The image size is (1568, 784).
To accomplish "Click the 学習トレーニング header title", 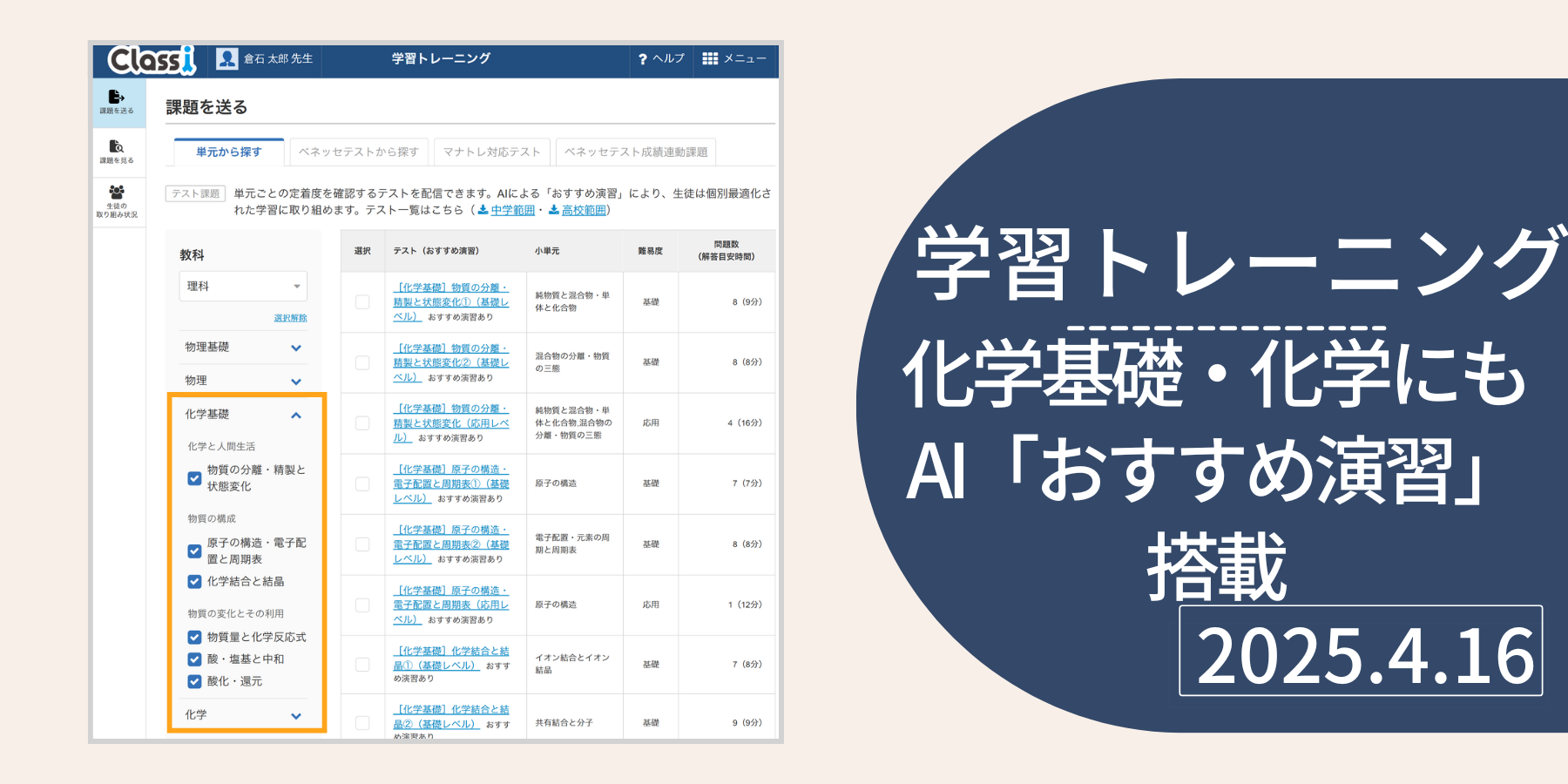I will tap(441, 58).
